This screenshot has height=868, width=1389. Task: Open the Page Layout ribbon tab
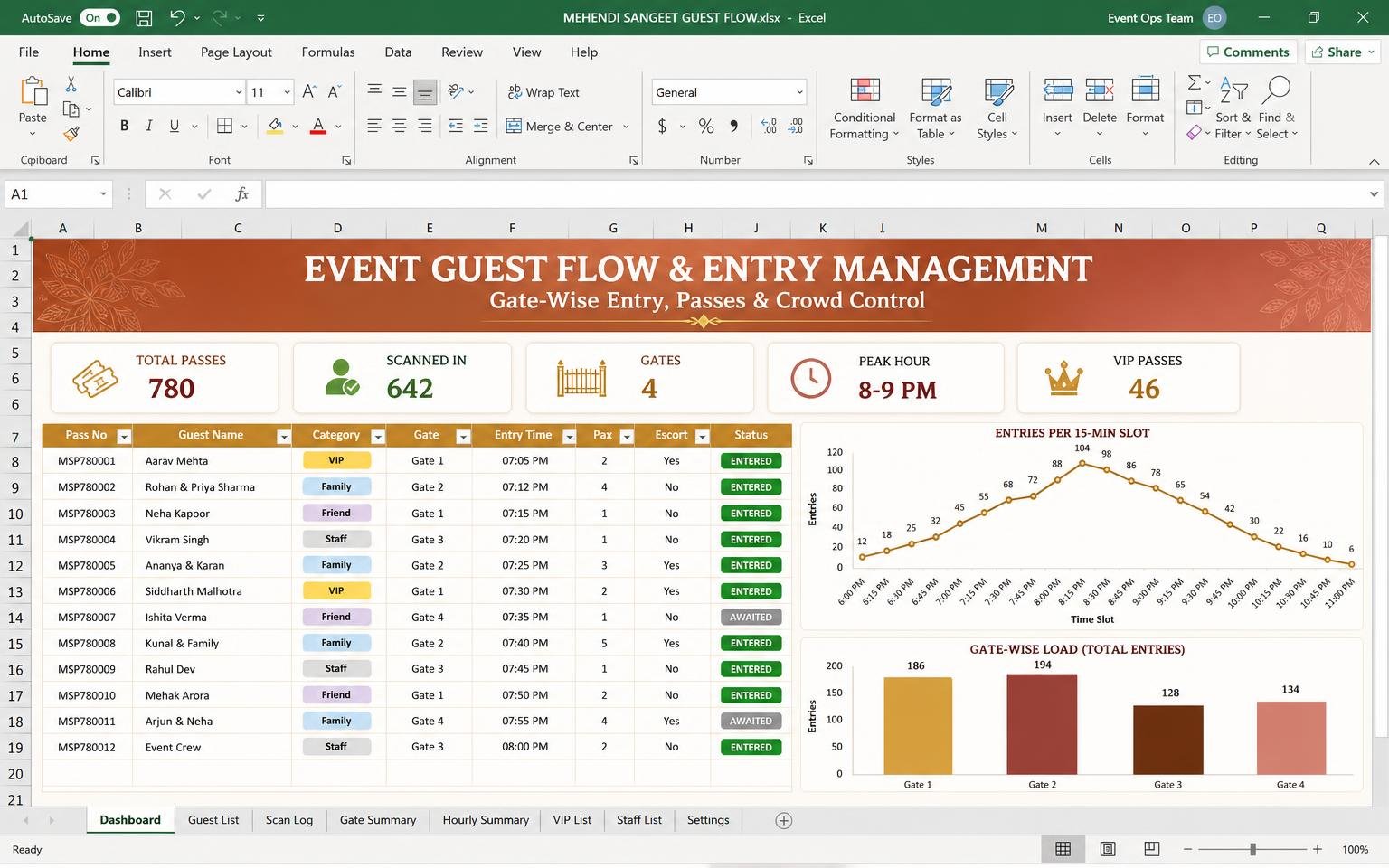[x=236, y=52]
